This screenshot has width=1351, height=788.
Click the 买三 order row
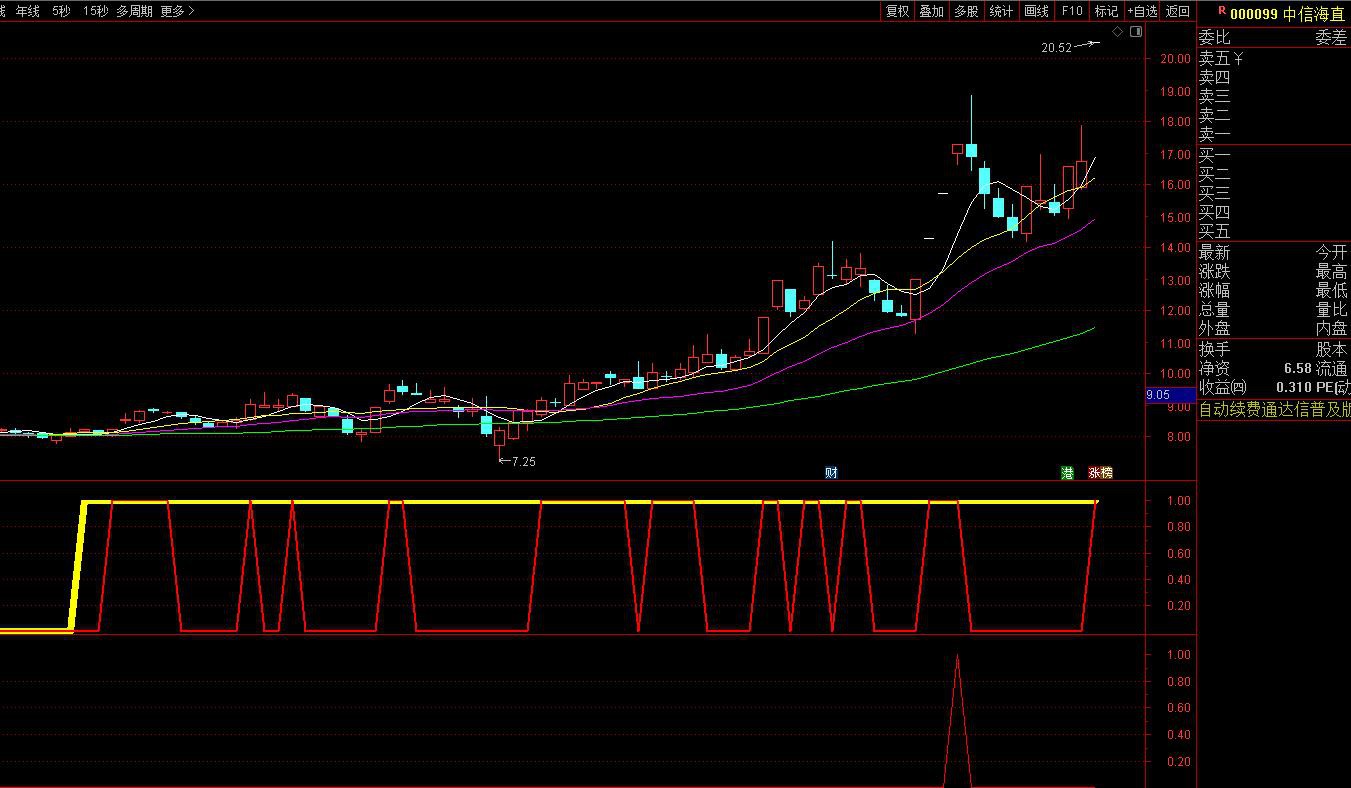(1274, 193)
